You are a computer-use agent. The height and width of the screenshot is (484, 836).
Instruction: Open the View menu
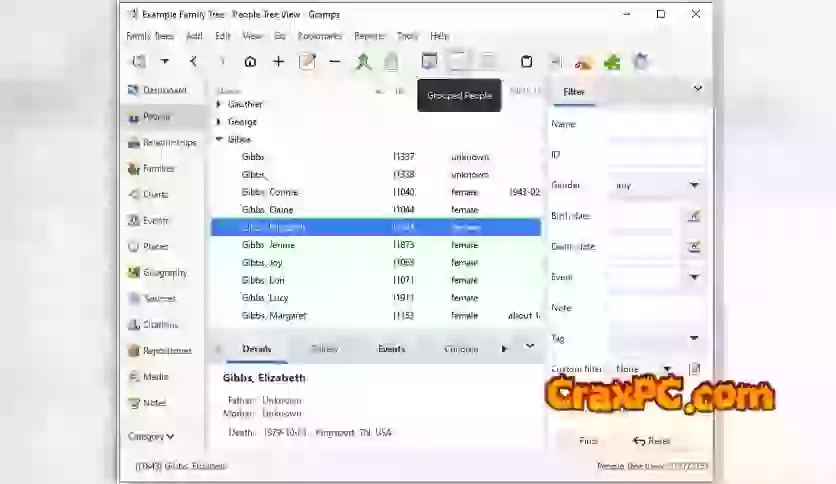pyautogui.click(x=252, y=36)
